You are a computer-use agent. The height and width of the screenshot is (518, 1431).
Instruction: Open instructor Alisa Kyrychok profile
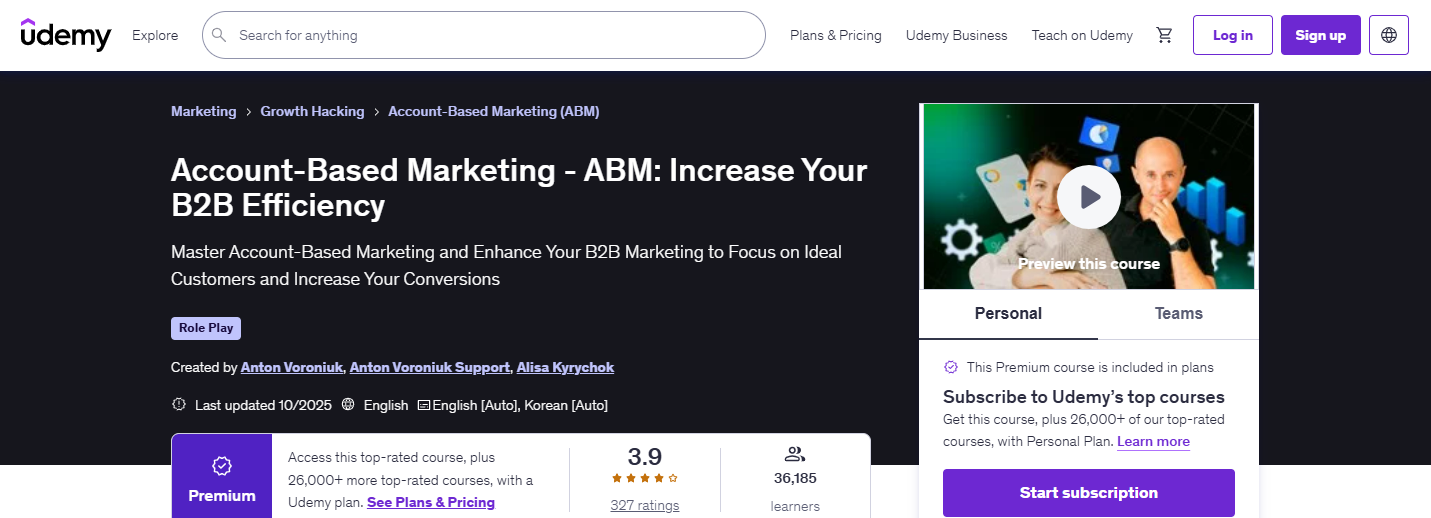click(565, 367)
